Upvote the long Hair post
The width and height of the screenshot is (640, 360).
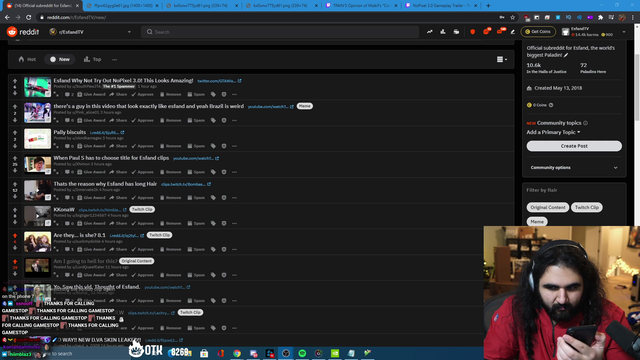tap(15, 184)
